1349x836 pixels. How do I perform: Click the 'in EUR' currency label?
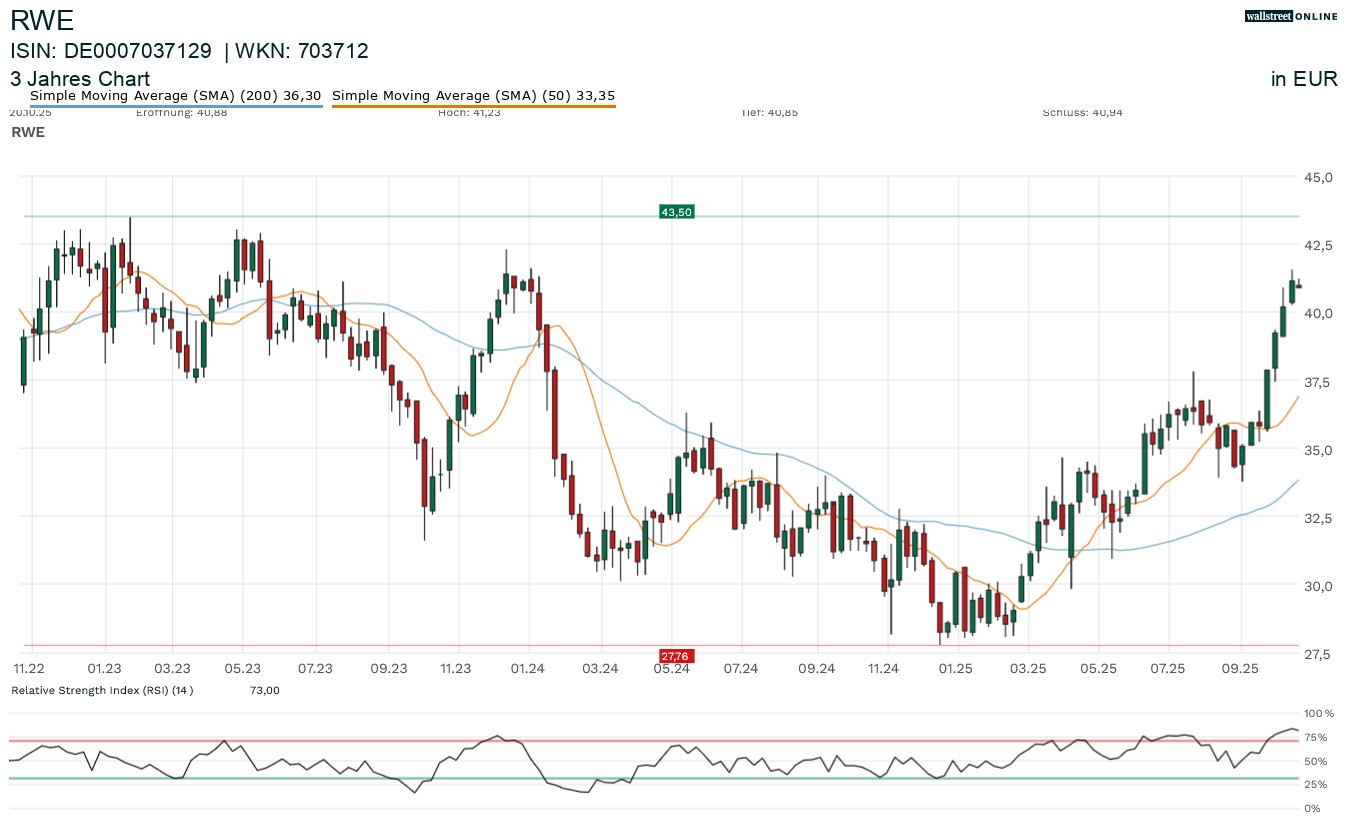1304,80
